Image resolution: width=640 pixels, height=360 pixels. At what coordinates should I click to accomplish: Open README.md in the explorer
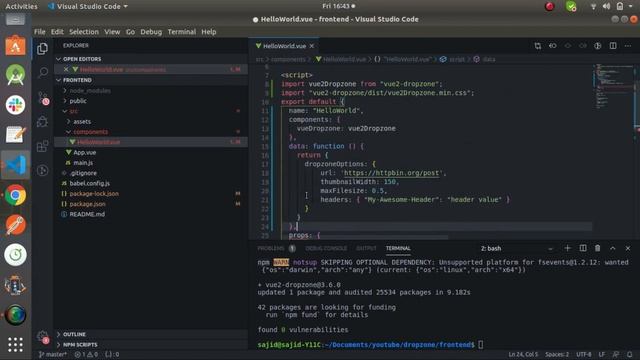pyautogui.click(x=151, y=214)
